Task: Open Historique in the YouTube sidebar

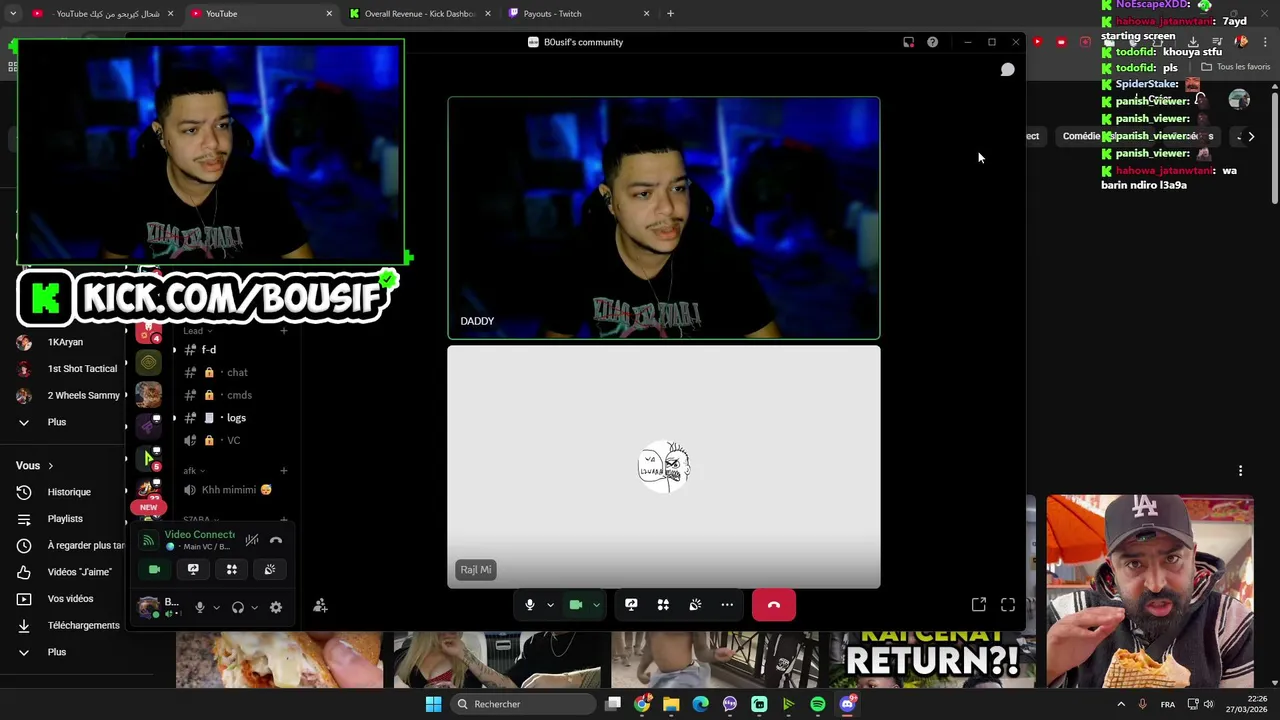Action: [69, 492]
